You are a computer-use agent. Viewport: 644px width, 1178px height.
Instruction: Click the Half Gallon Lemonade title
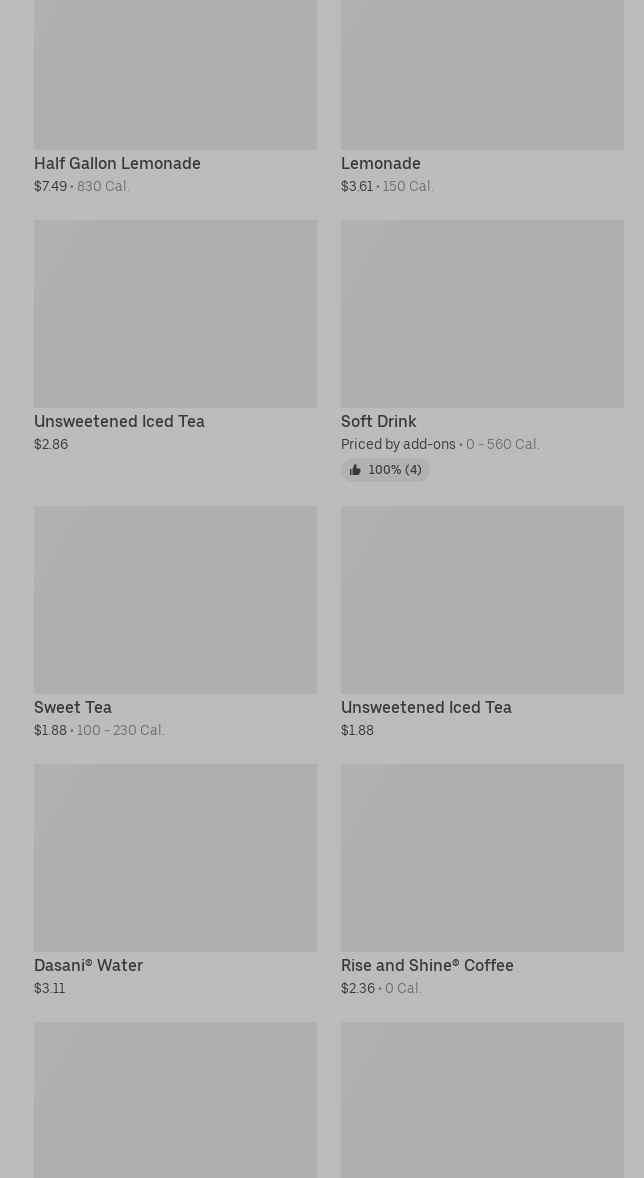coord(117,163)
